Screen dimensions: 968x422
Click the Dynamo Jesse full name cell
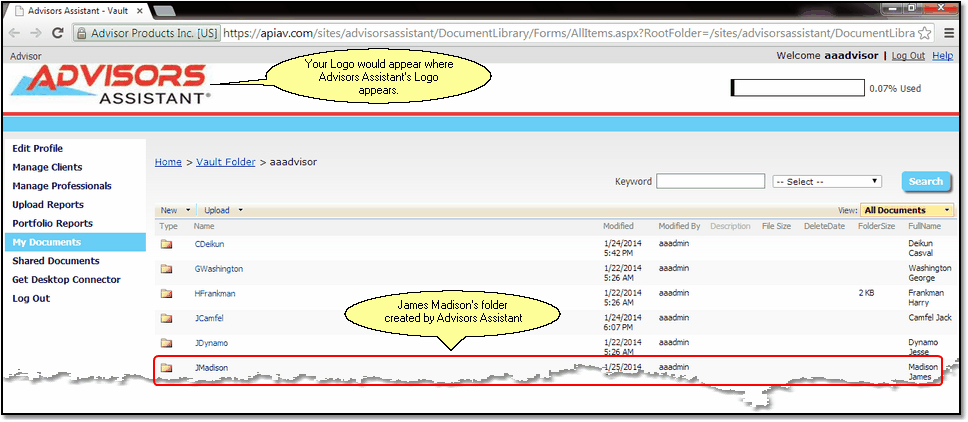923,347
